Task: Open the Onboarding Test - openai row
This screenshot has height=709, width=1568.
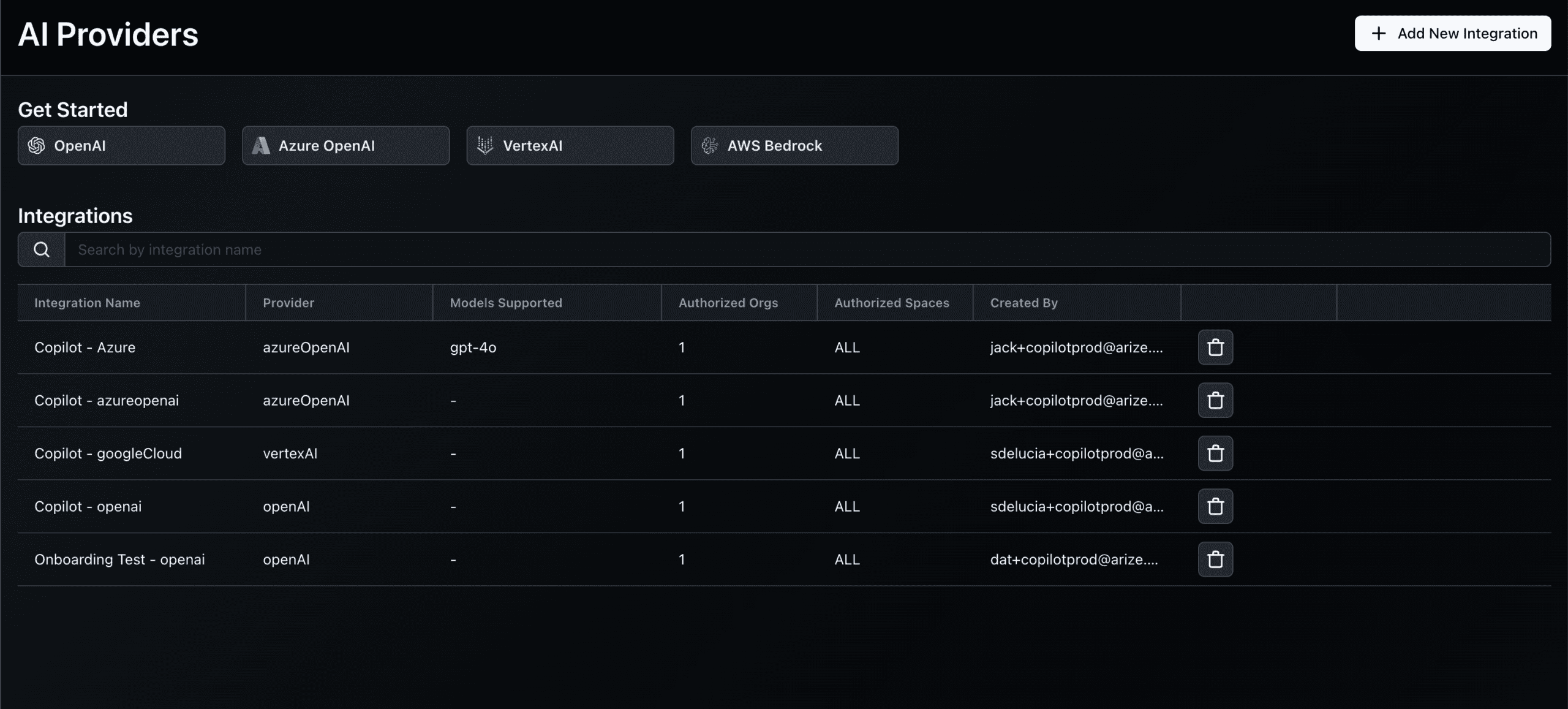Action: point(119,559)
